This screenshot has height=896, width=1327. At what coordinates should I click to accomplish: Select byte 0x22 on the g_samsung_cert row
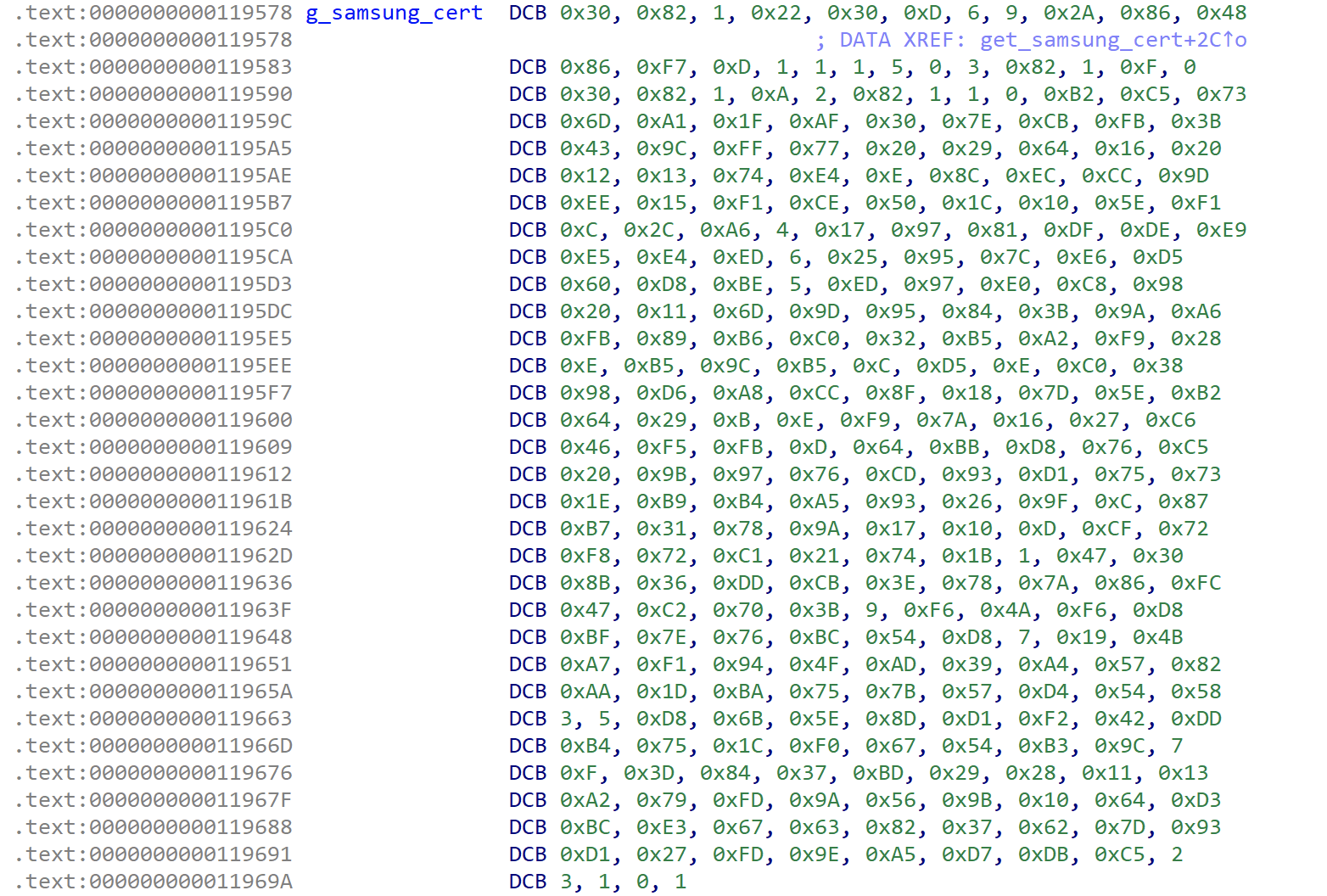pyautogui.click(x=776, y=13)
